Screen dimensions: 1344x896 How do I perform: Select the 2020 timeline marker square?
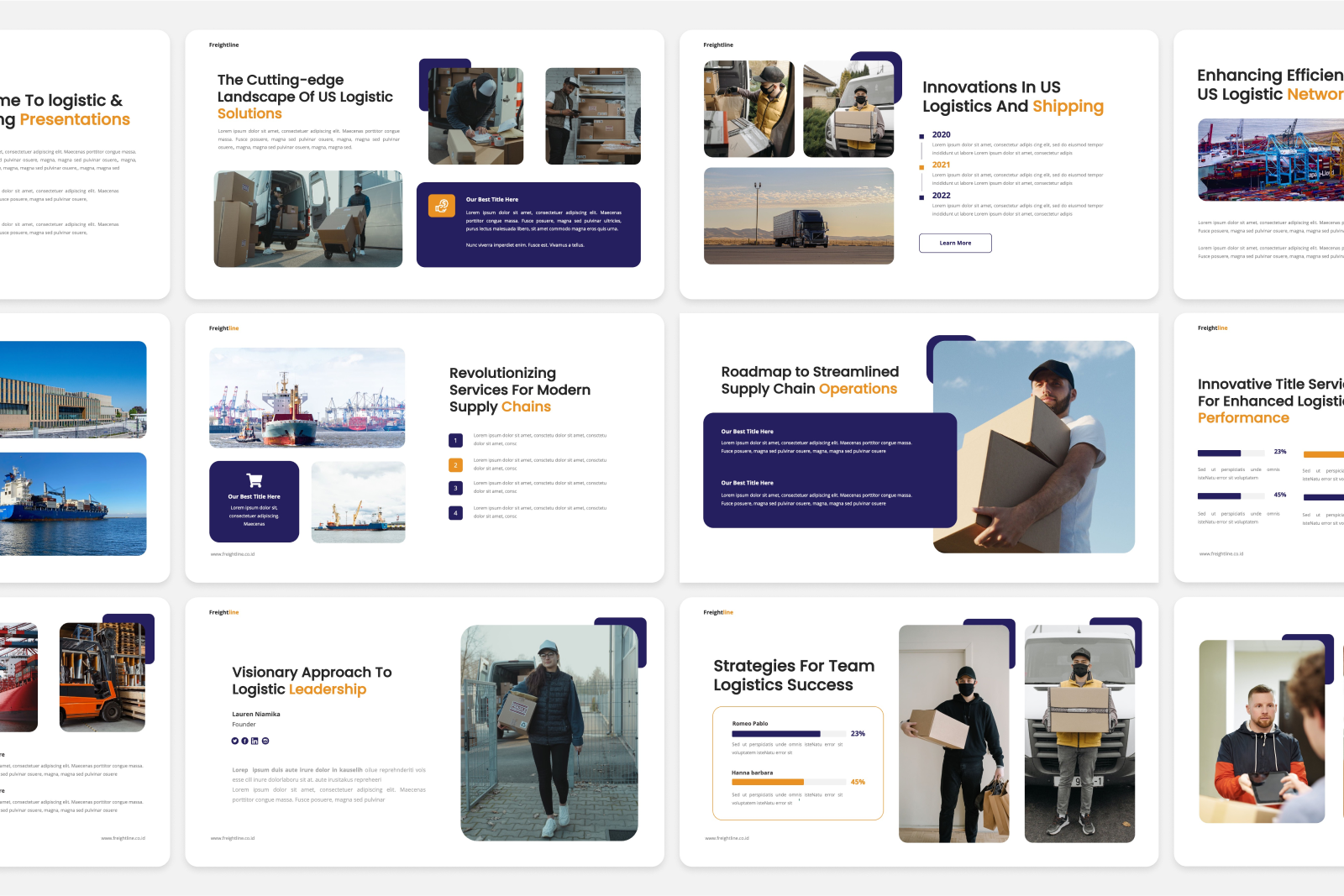[921, 137]
